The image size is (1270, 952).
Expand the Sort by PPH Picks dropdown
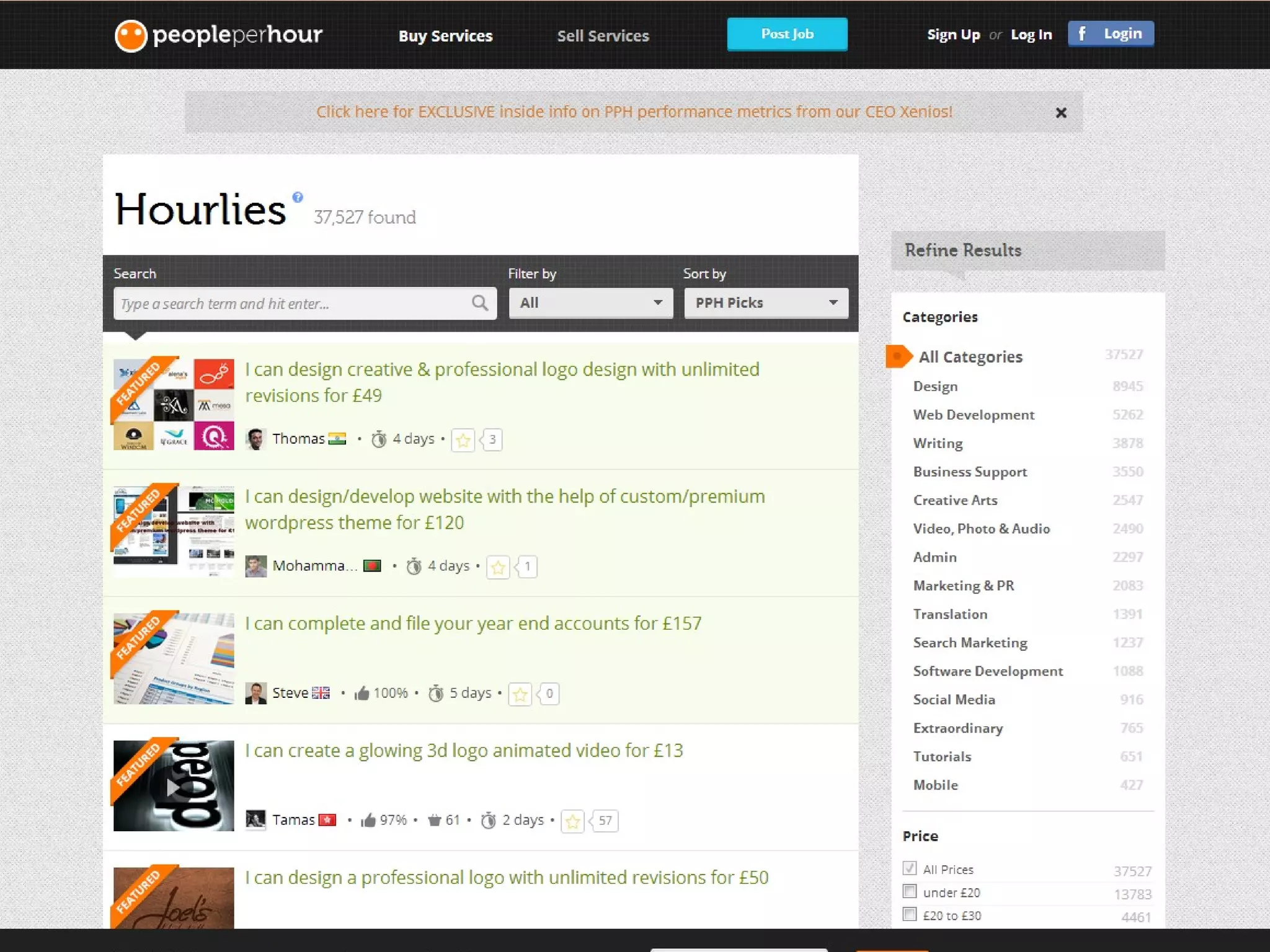pyautogui.click(x=766, y=303)
